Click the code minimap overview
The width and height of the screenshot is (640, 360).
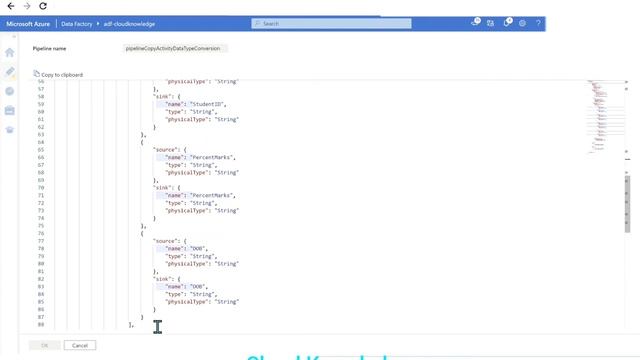[605, 117]
